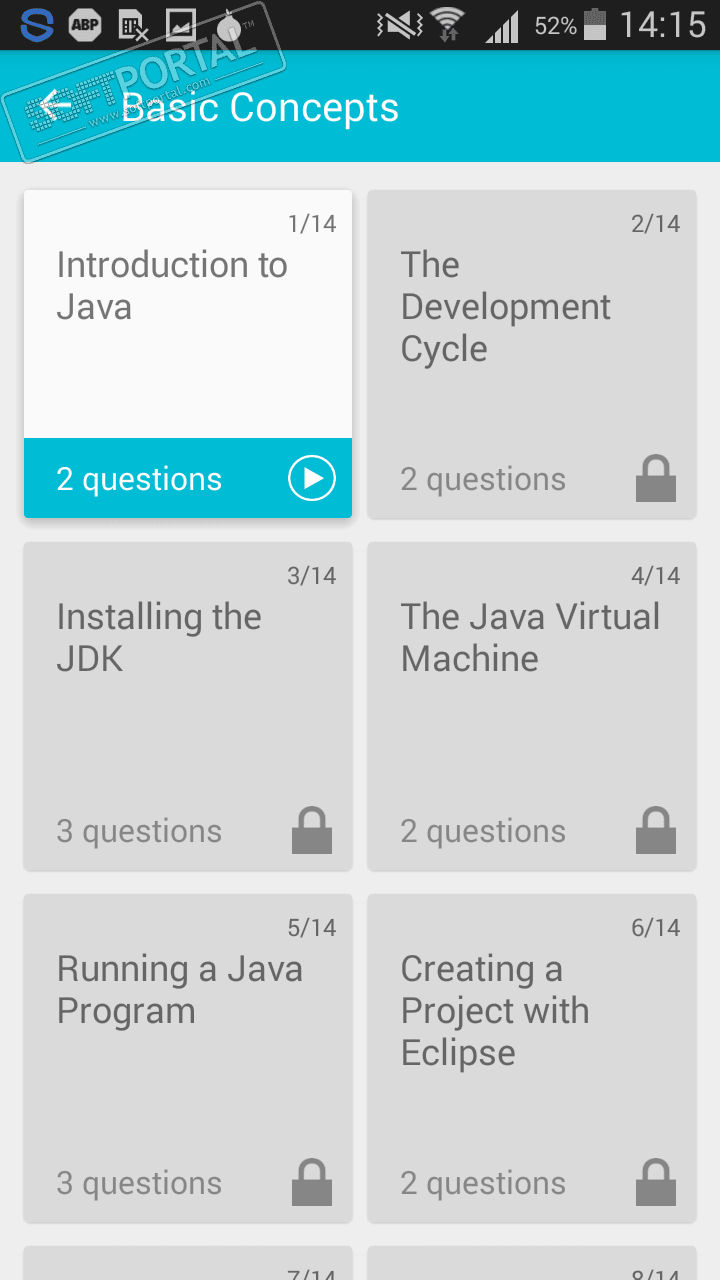Select the Installing the JDK card title
This screenshot has height=1280, width=720.
tap(159, 638)
